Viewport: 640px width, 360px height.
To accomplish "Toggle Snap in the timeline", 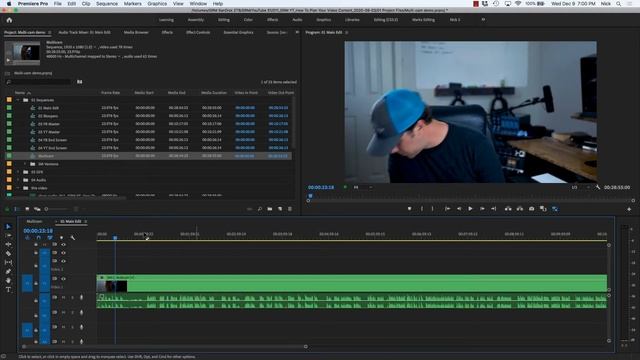I will click(39, 238).
